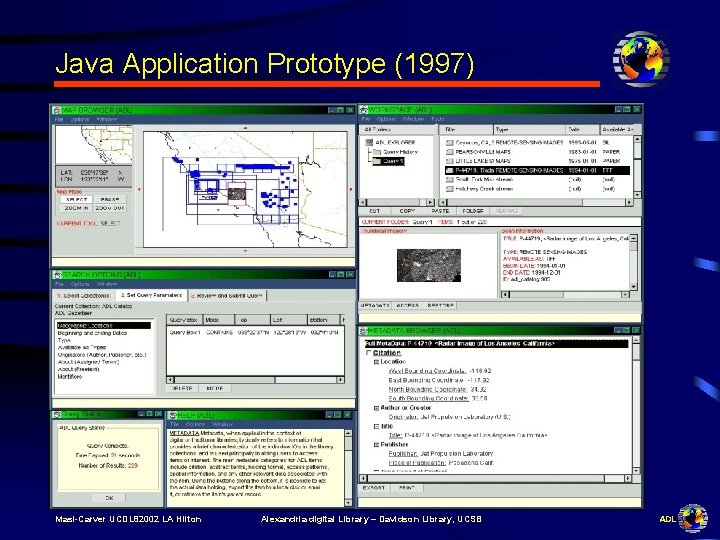Screen dimensions: 720x540
Task: Click COPY button in Workspace
Action: (x=407, y=211)
